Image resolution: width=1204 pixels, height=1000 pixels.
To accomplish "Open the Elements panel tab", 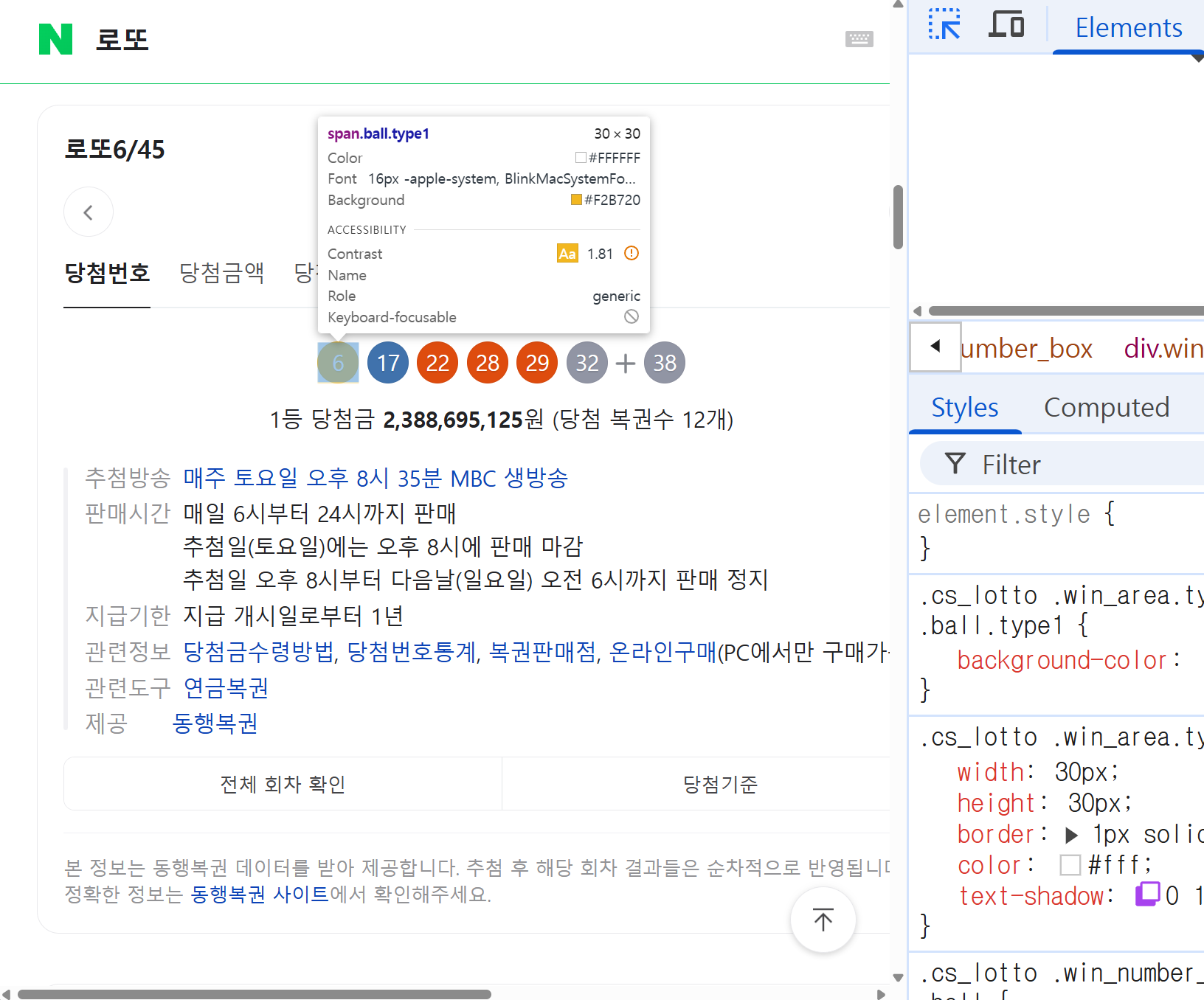I will click(1128, 28).
